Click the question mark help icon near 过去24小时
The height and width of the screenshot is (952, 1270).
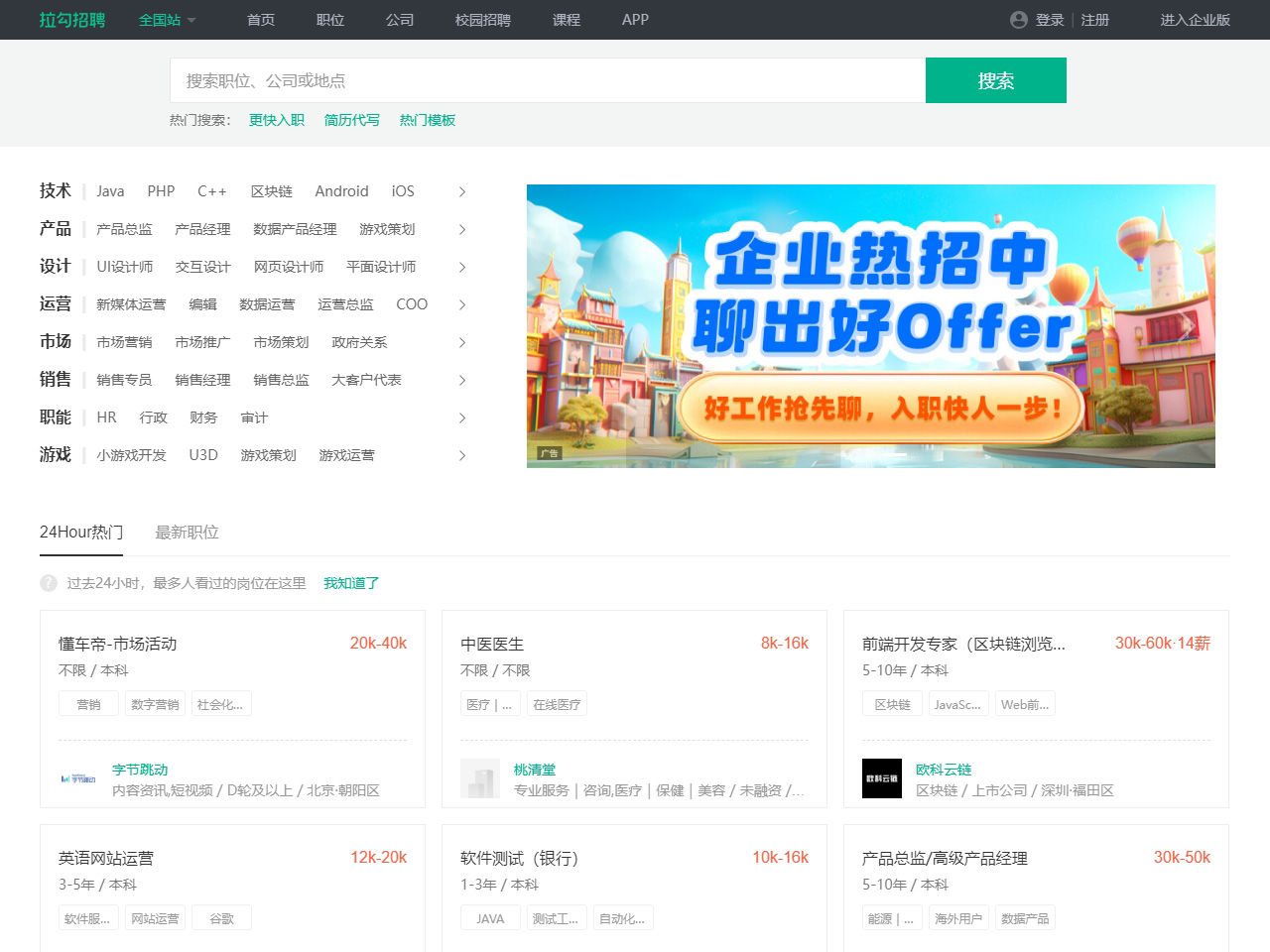[48, 583]
